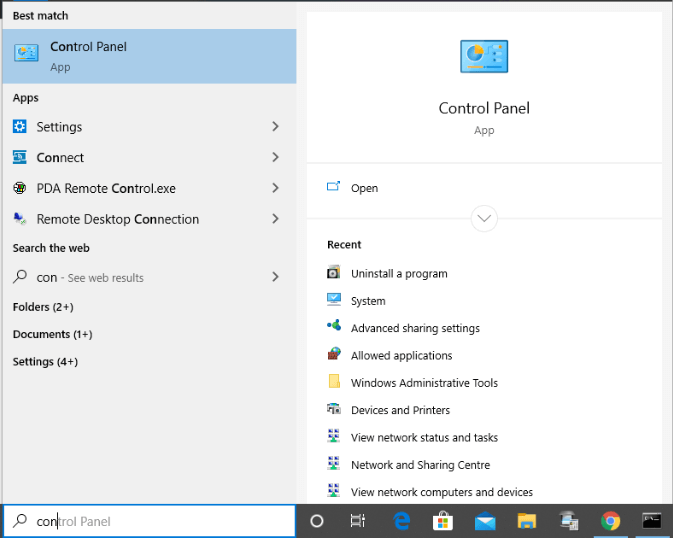
Task: Select the Connect app result
Action: [149, 158]
